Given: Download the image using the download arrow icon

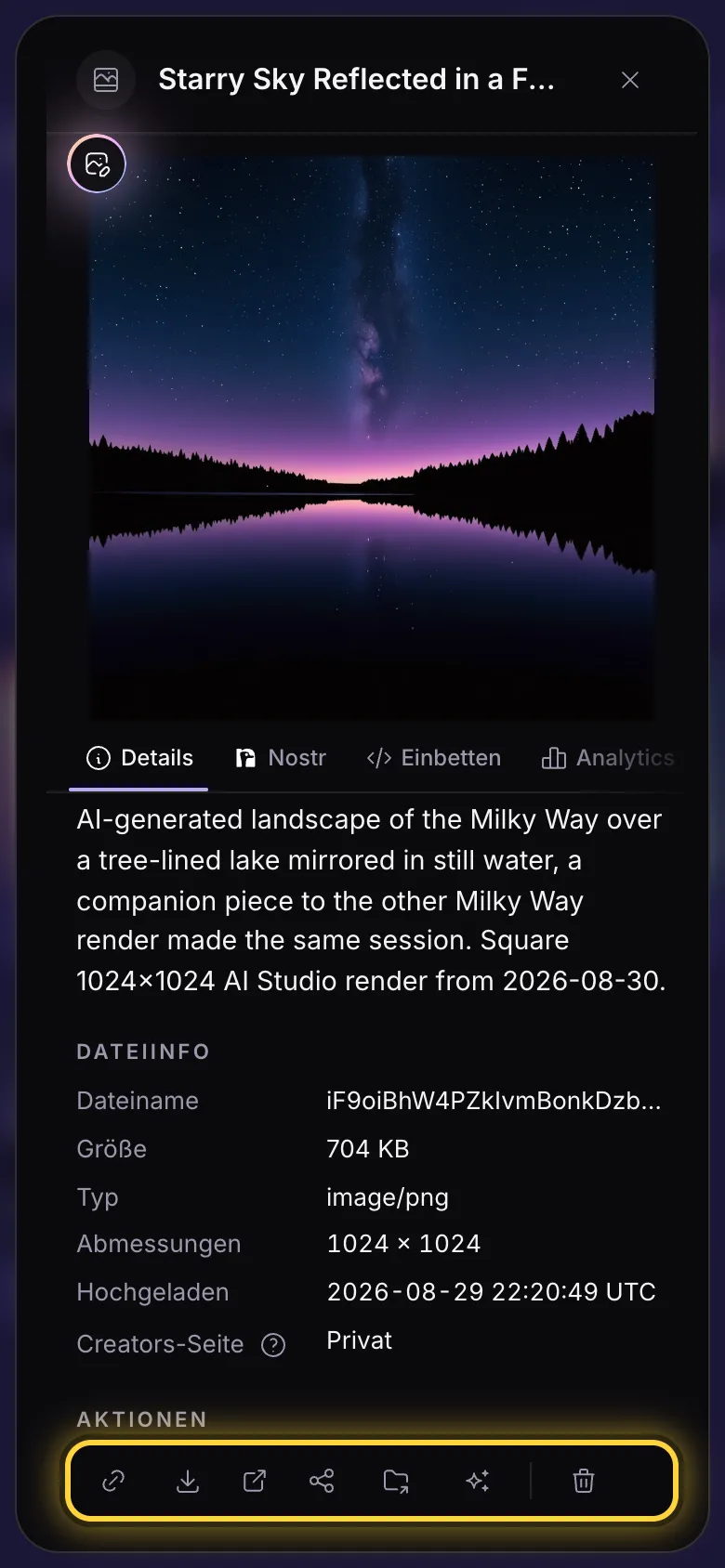Looking at the screenshot, I should click(x=188, y=1481).
